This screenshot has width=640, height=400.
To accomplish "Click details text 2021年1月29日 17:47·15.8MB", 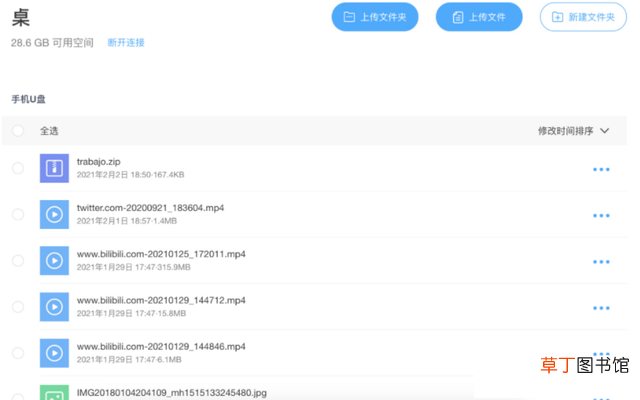I will click(131, 313).
